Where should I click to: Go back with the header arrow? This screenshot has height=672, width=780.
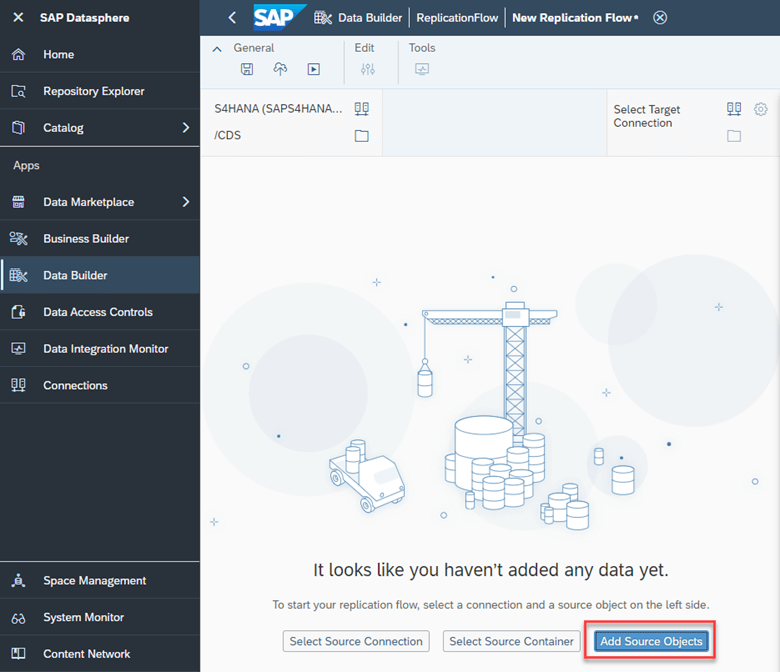232,18
